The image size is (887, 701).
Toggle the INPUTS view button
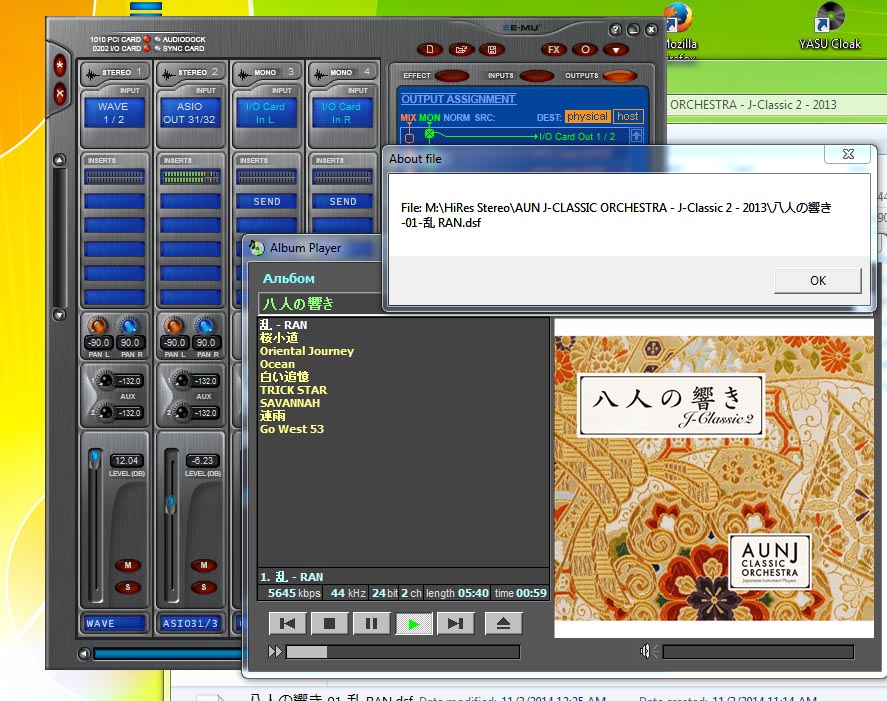tap(536, 76)
